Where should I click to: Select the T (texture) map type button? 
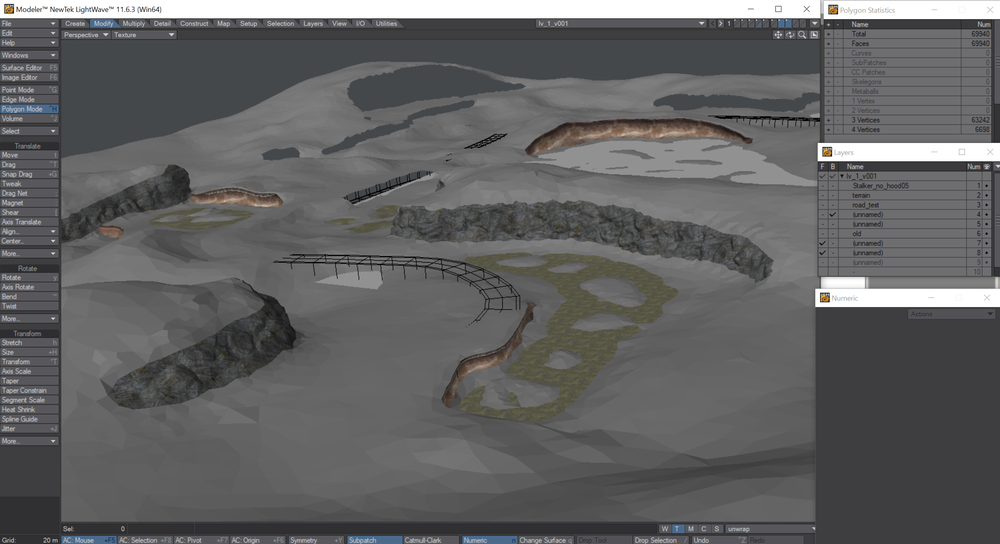(x=677, y=528)
